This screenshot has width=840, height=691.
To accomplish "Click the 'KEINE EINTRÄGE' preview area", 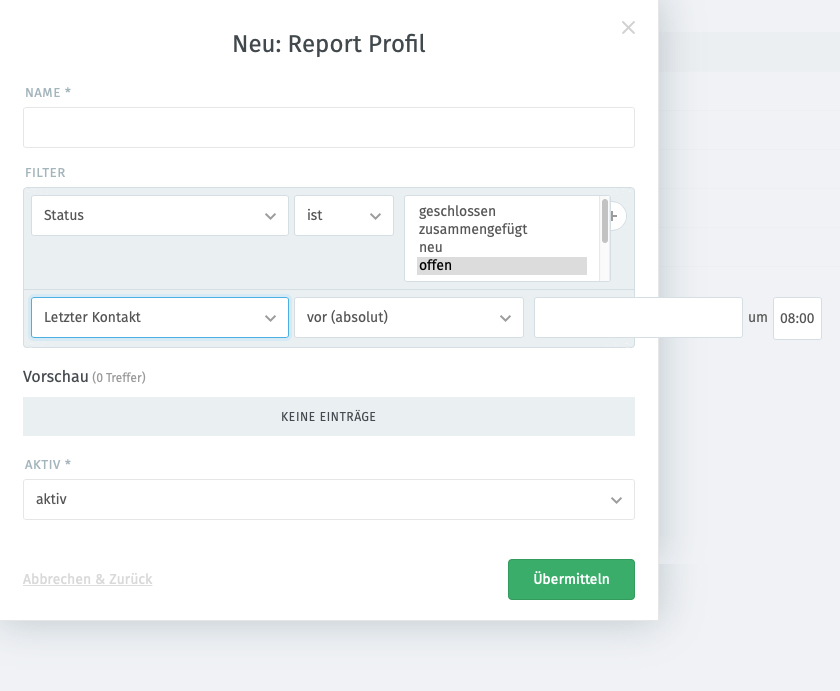I will 328,416.
